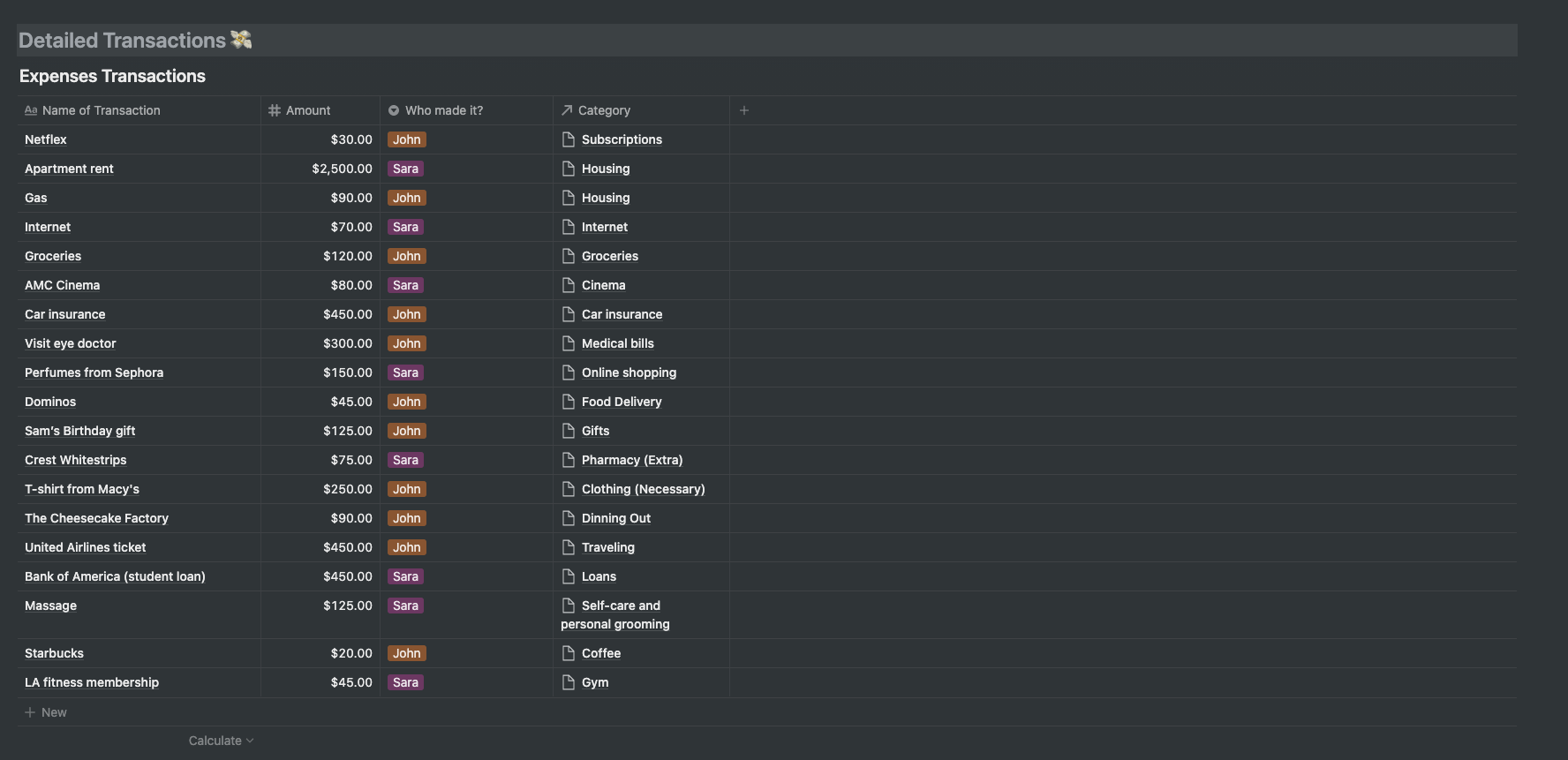Image resolution: width=1568 pixels, height=760 pixels.
Task: Open the Online shopping category link
Action: click(x=629, y=372)
